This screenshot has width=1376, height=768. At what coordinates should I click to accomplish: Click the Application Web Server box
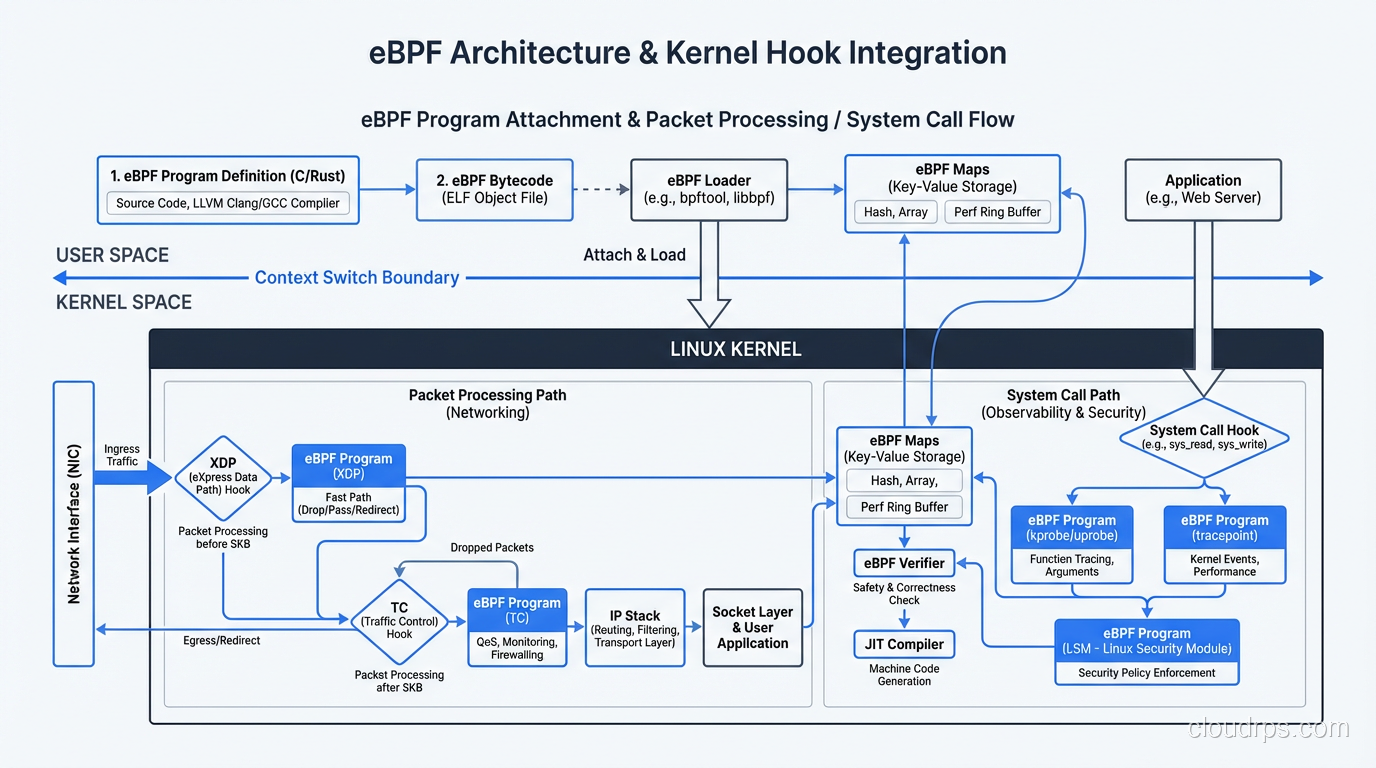[1203, 189]
